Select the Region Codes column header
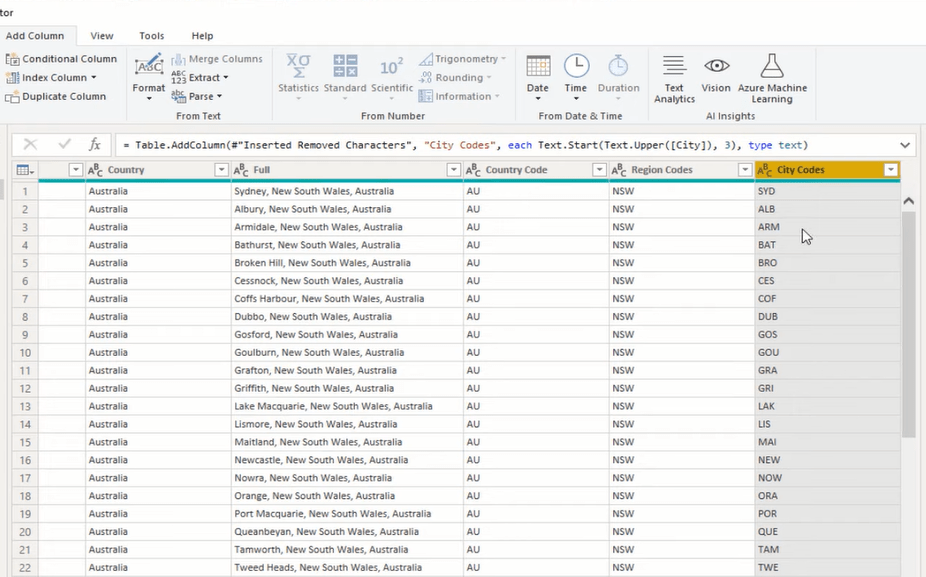This screenshot has height=577, width=926. tap(682, 170)
